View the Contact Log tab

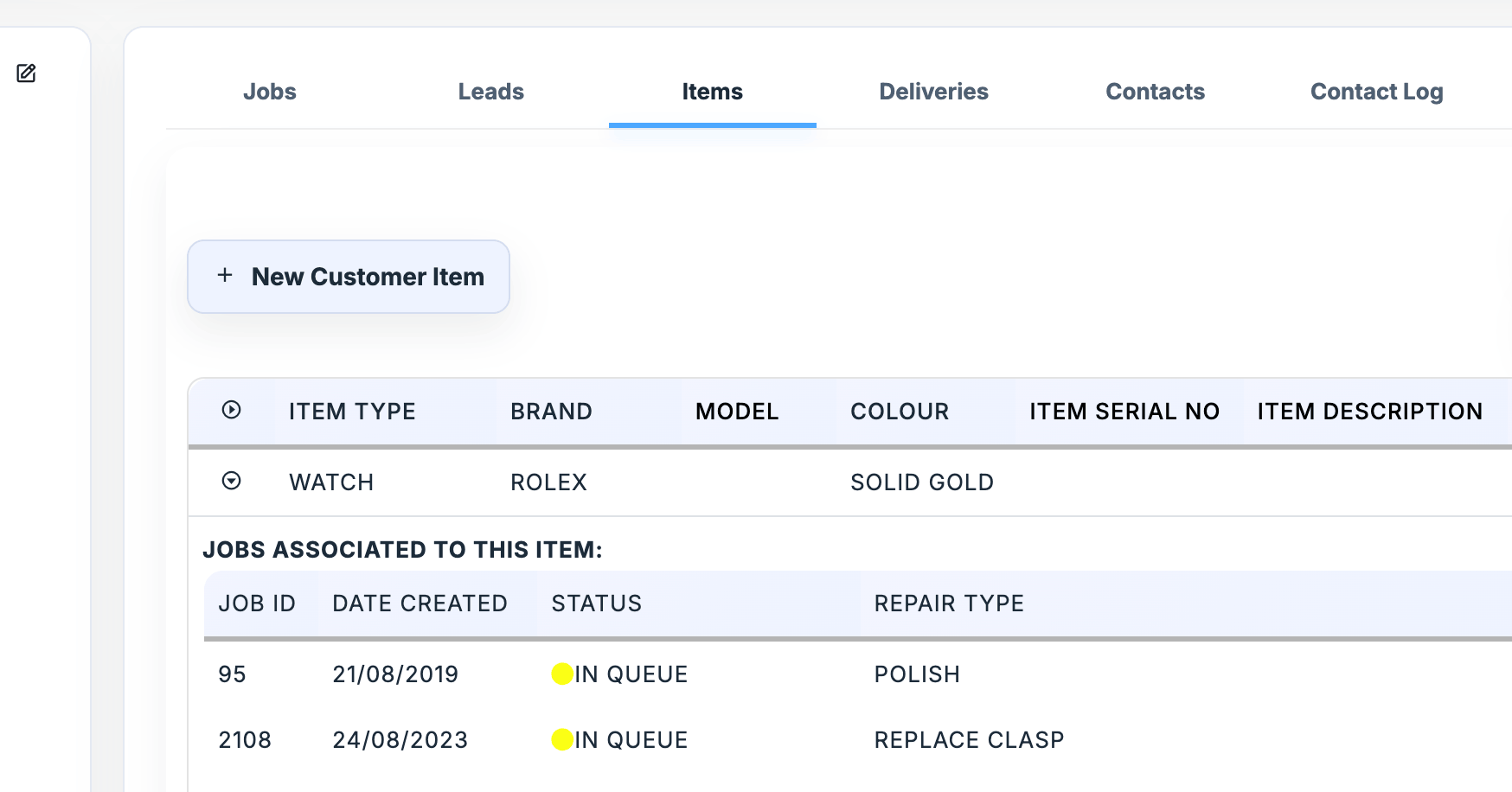click(x=1376, y=92)
